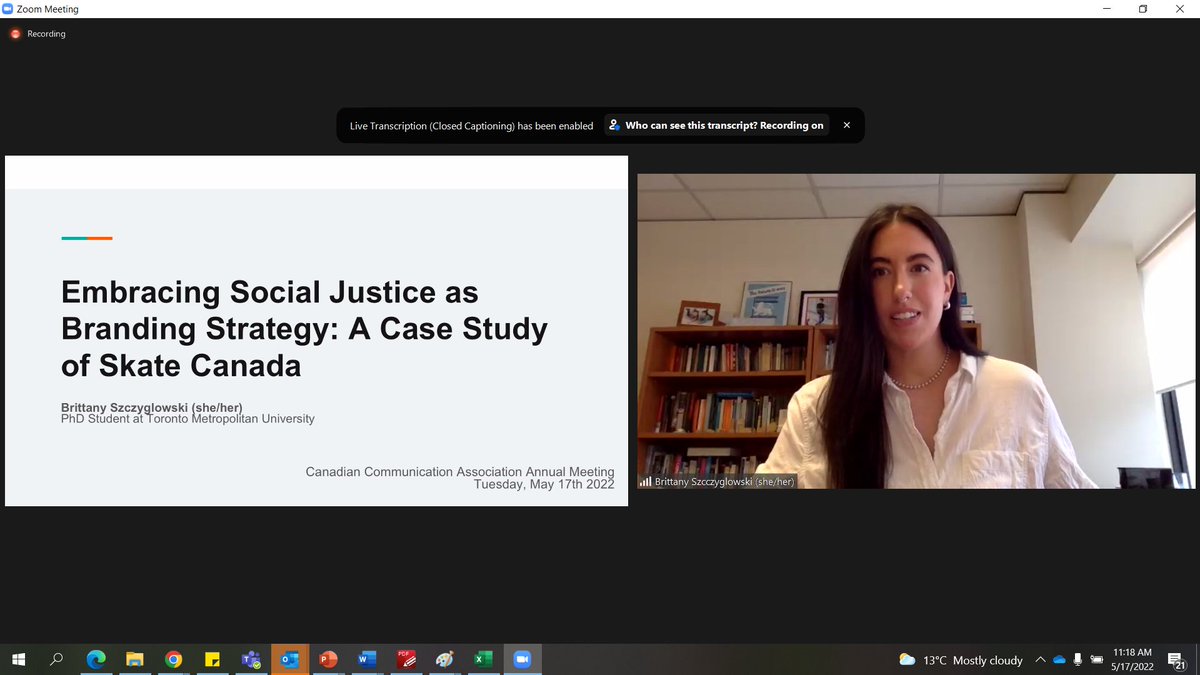Open the weather widget '13°C Mostly cloudy'
Image resolution: width=1200 pixels, height=675 pixels.
coord(961,660)
